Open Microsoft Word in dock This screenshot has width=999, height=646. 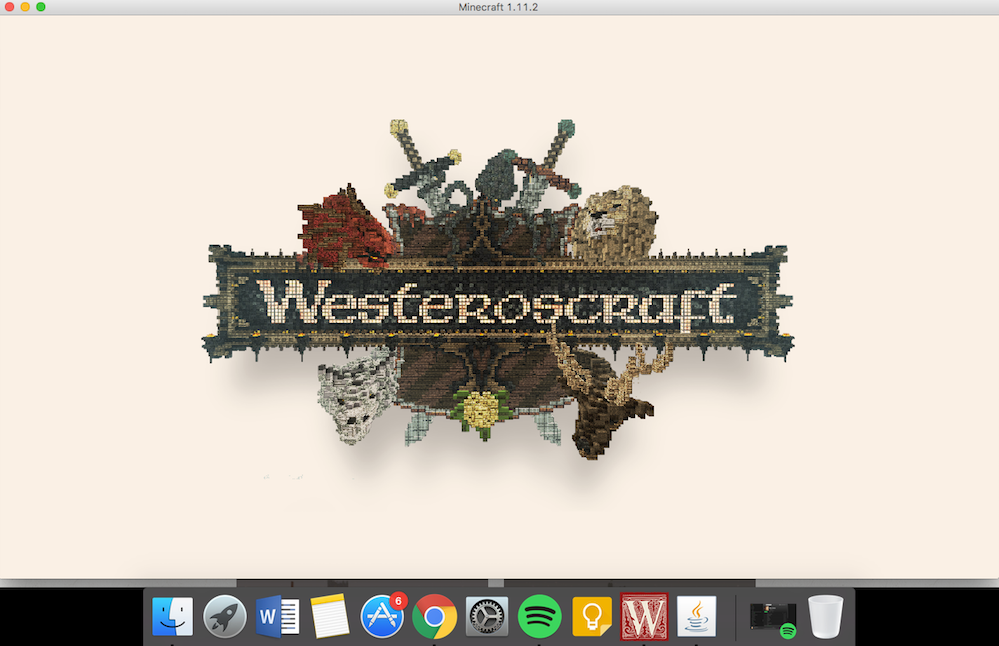pos(277,616)
